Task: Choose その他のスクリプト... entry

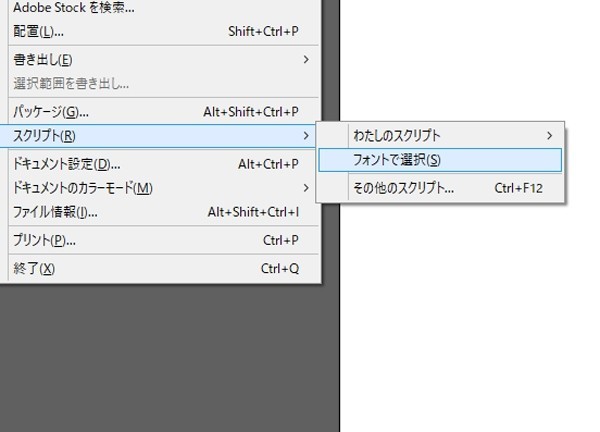Action: pyautogui.click(x=440, y=188)
